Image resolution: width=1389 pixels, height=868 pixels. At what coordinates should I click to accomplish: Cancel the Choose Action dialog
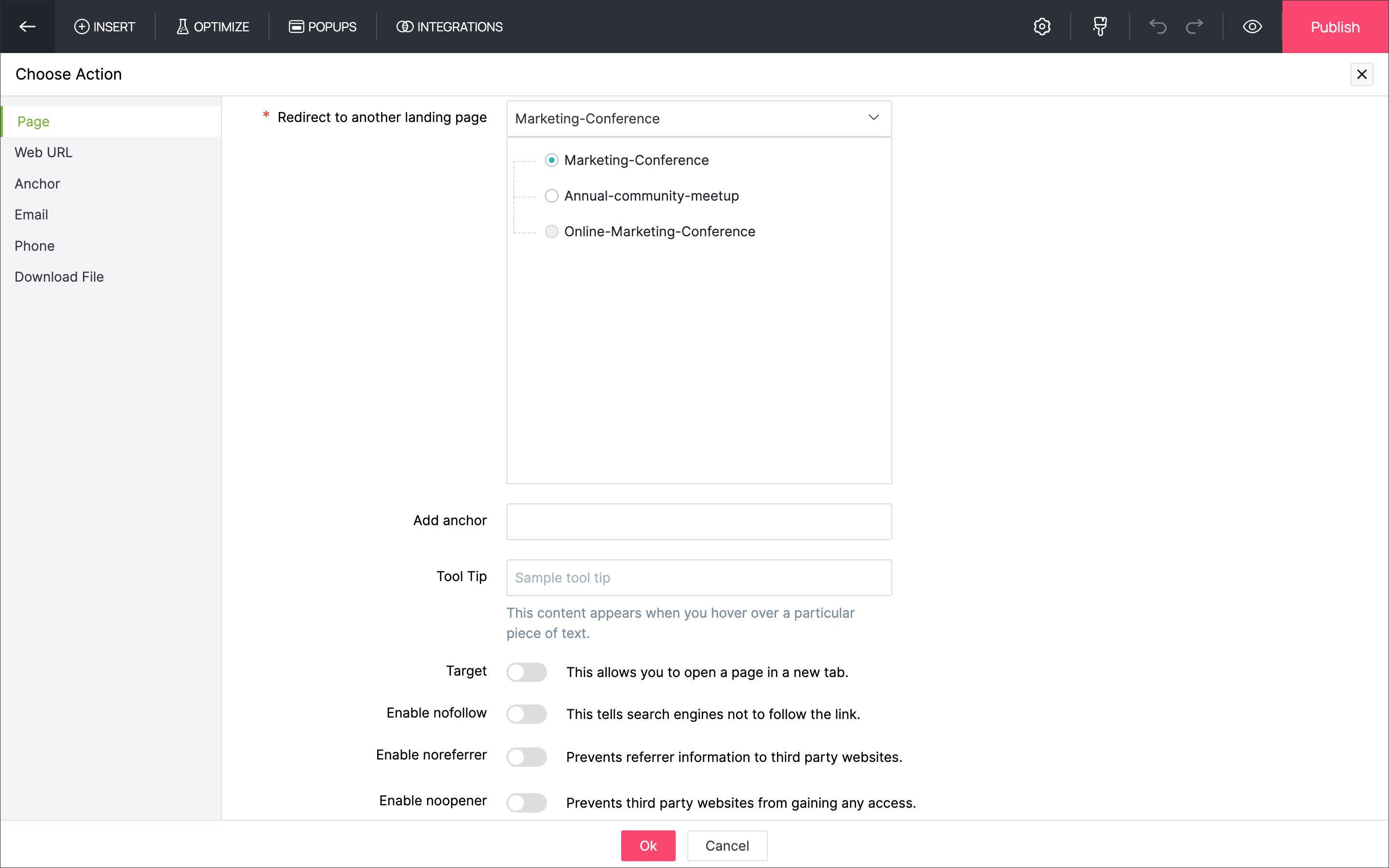(727, 846)
